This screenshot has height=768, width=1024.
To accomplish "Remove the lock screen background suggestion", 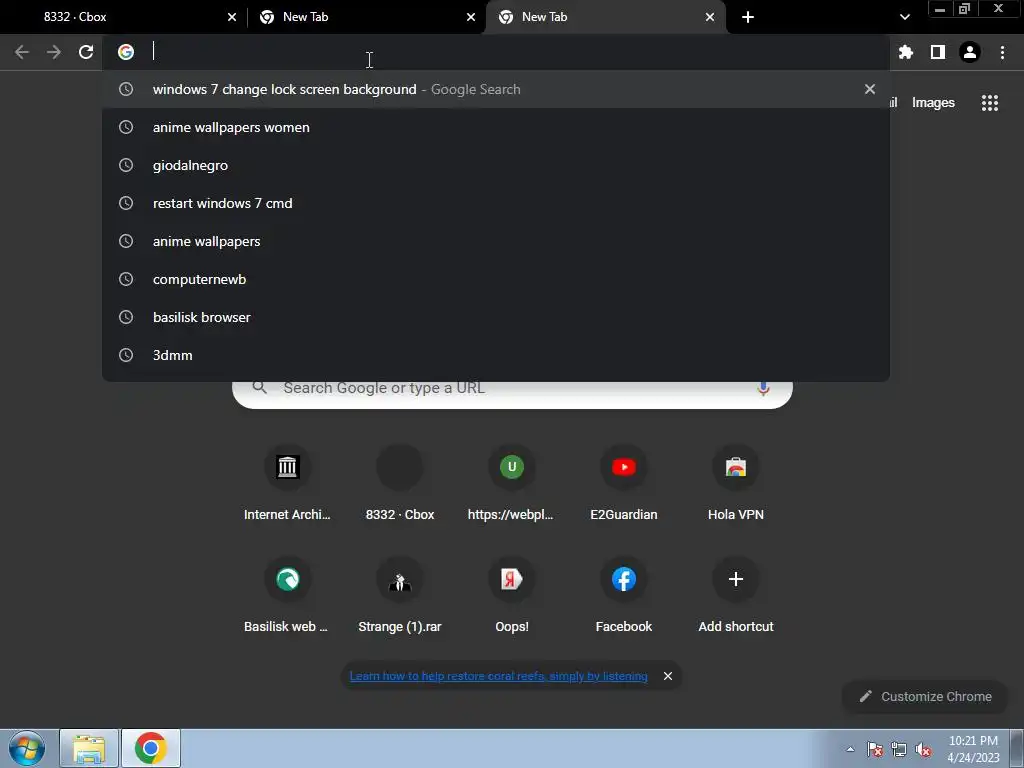I will tap(869, 89).
